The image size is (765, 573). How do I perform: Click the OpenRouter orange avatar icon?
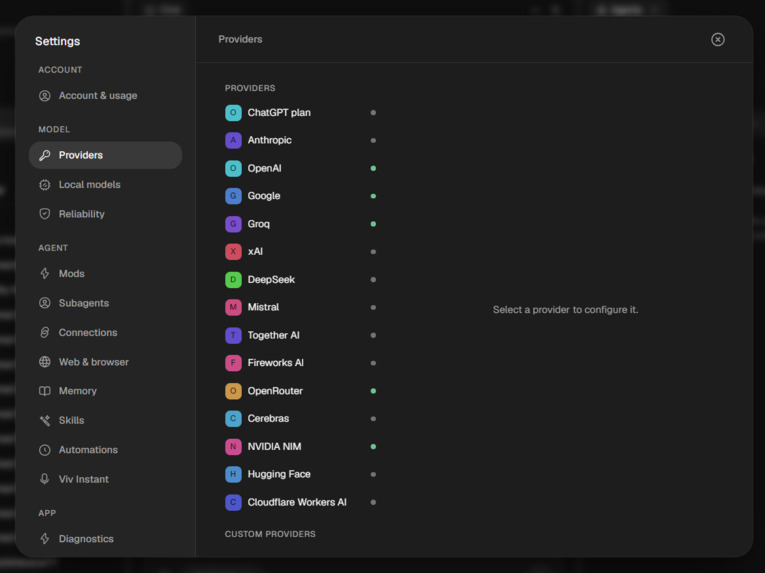(233, 391)
